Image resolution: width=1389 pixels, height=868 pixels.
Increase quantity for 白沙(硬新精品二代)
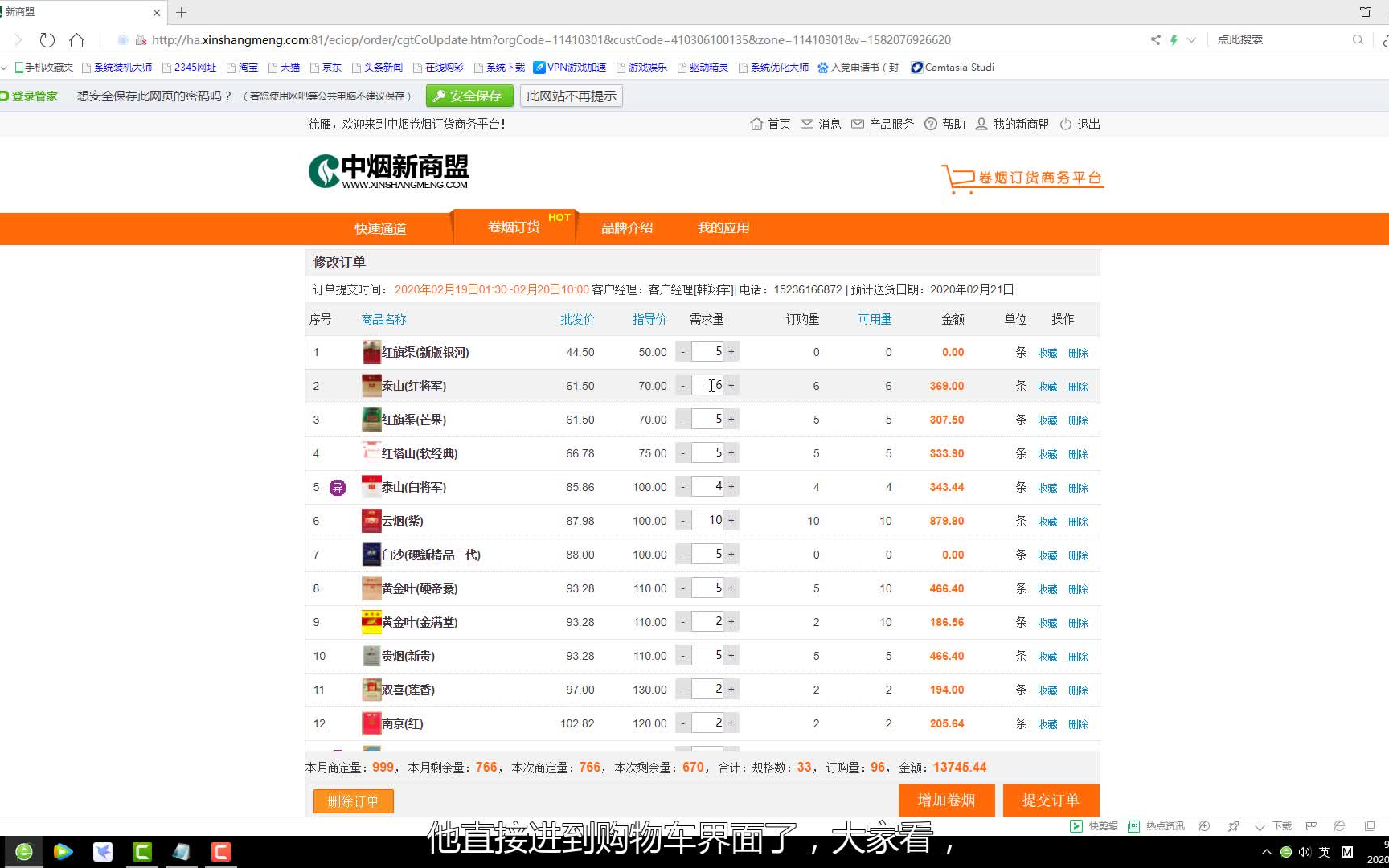coord(731,555)
